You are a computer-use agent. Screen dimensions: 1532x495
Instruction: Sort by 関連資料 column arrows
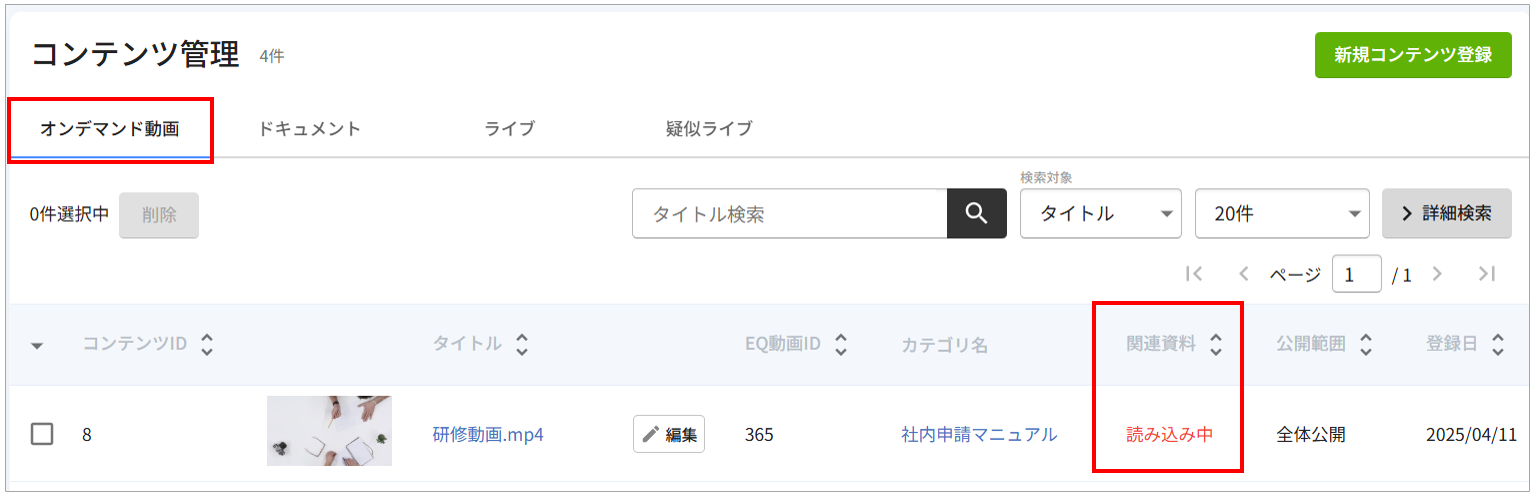coord(1215,345)
